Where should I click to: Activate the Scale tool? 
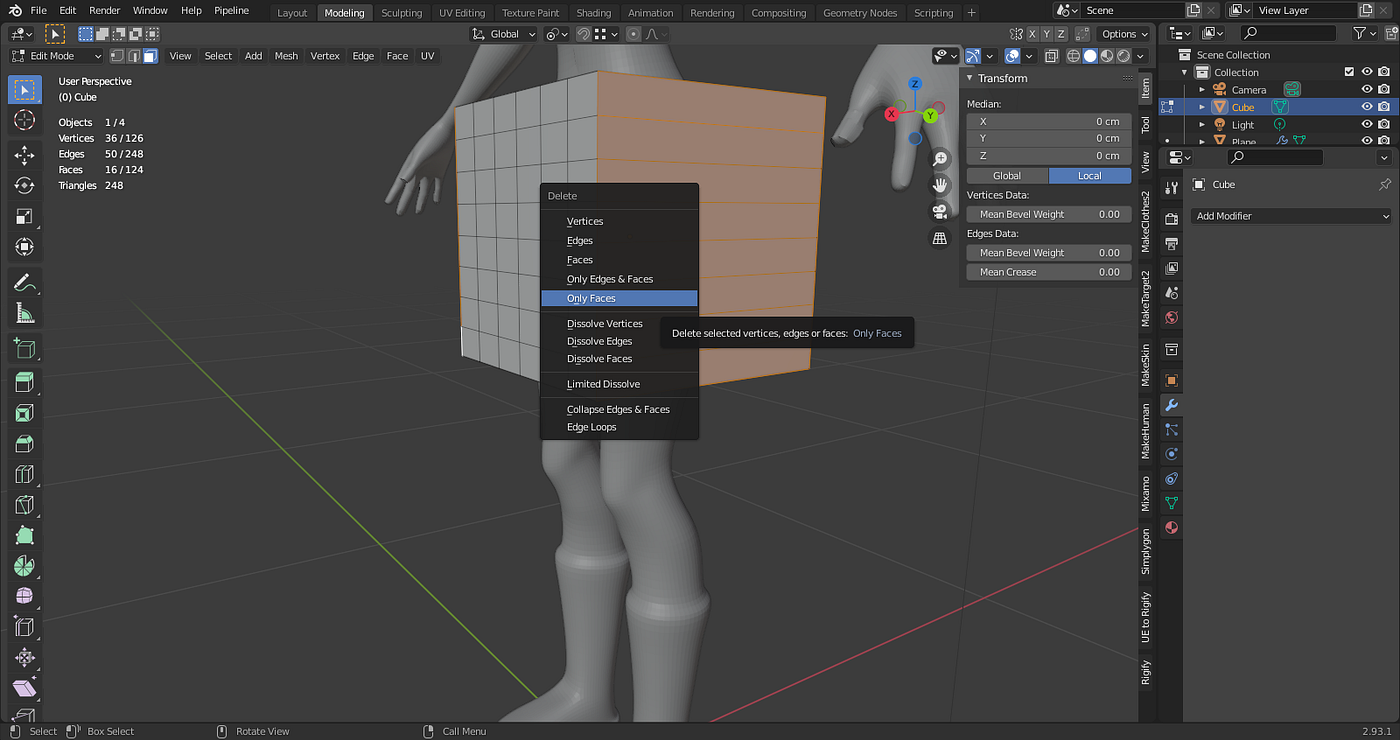click(x=25, y=217)
